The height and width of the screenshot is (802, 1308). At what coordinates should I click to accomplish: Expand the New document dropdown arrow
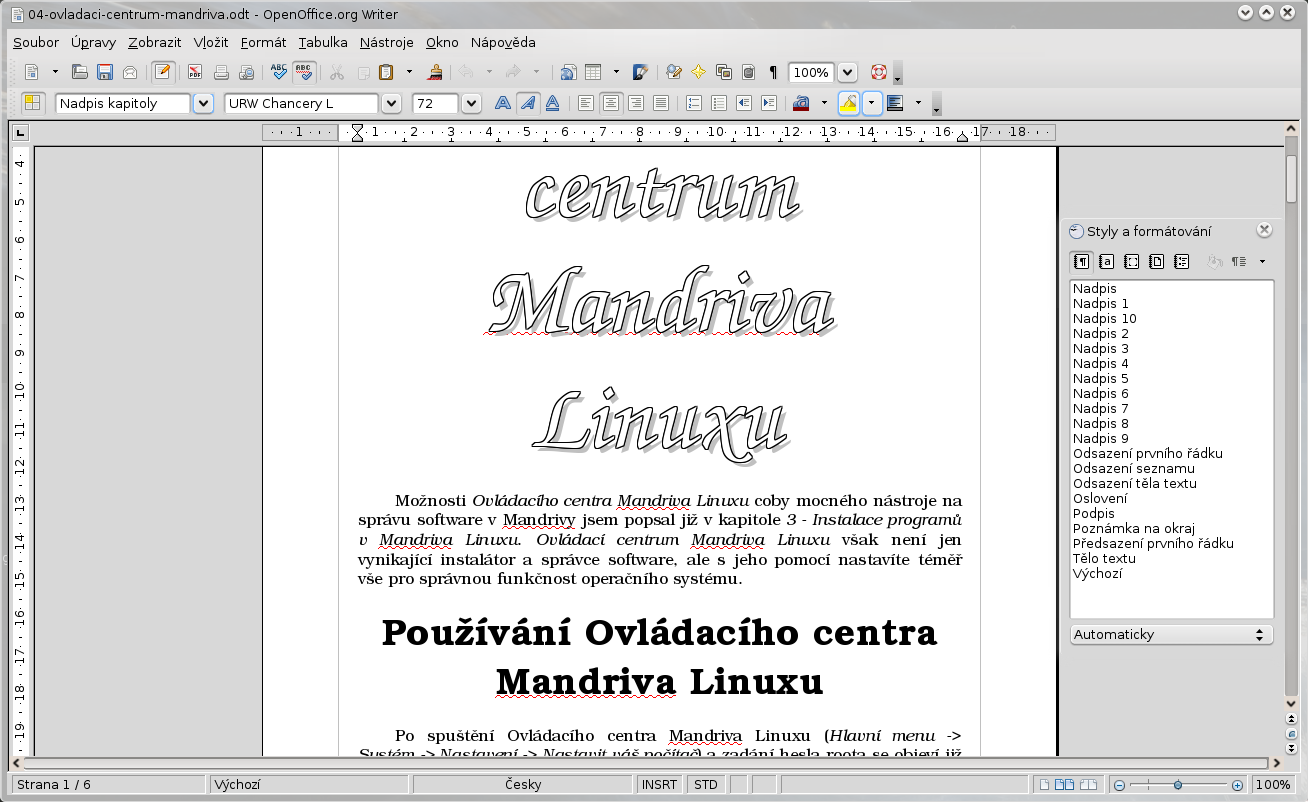(x=55, y=72)
